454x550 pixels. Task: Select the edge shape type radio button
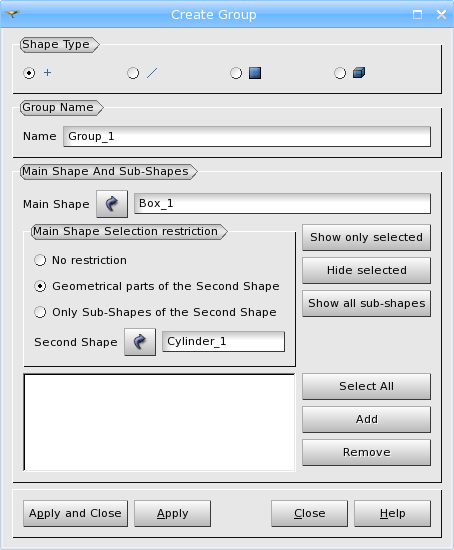[x=133, y=73]
